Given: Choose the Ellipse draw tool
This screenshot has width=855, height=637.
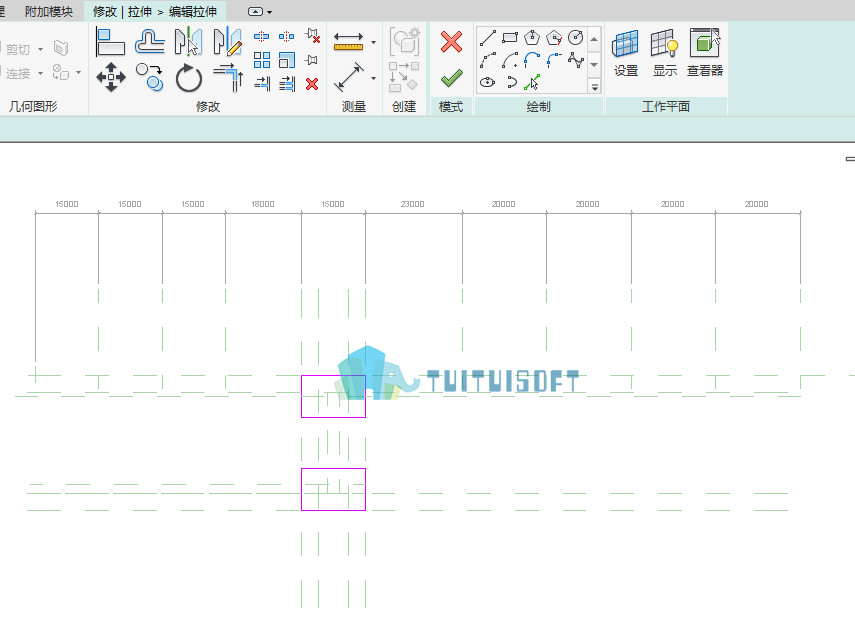Looking at the screenshot, I should click(487, 82).
